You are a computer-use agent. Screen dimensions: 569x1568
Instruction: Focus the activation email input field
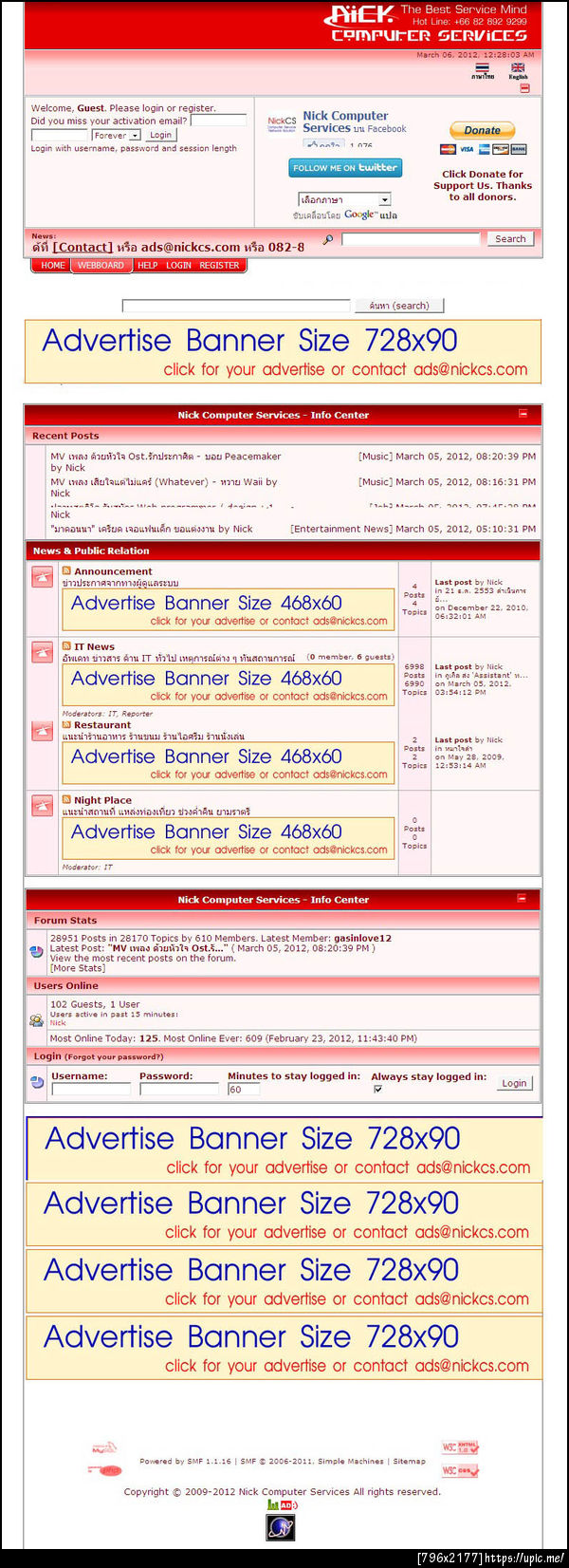tap(218, 121)
